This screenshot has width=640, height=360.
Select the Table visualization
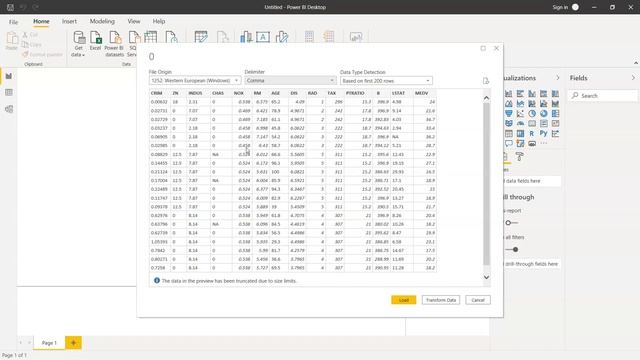click(x=509, y=133)
